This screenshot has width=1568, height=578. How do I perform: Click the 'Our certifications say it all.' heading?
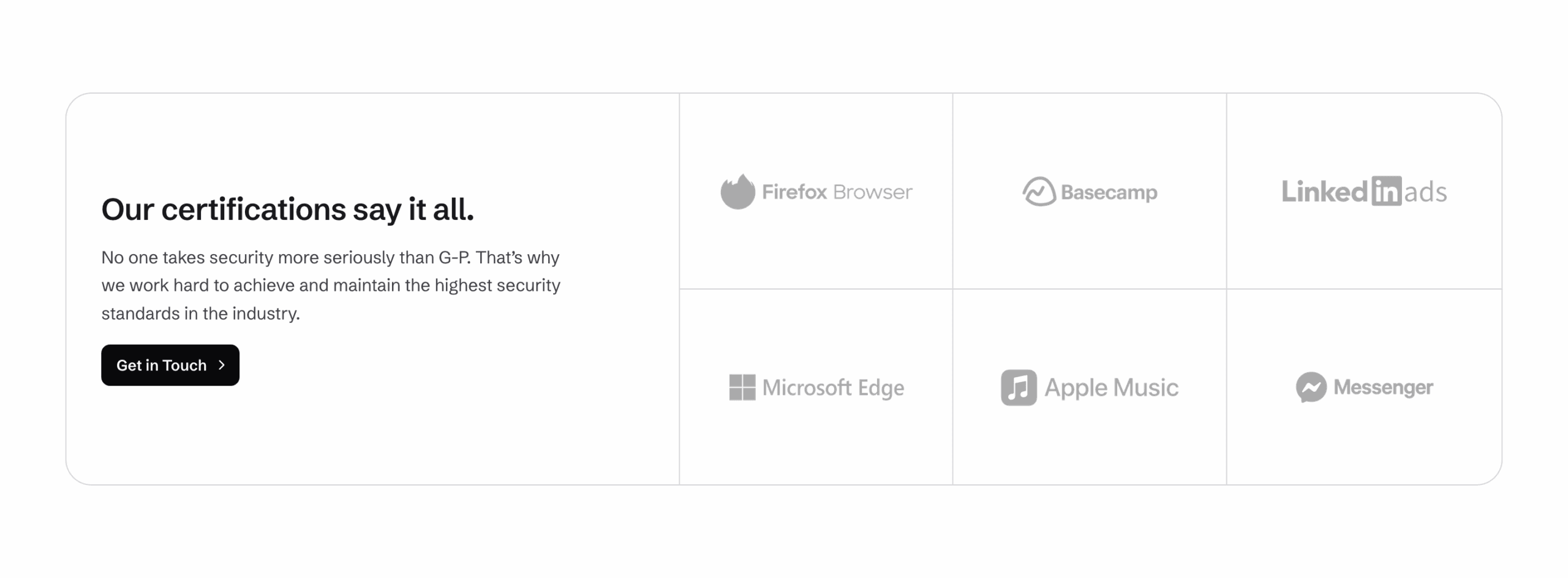coord(288,209)
